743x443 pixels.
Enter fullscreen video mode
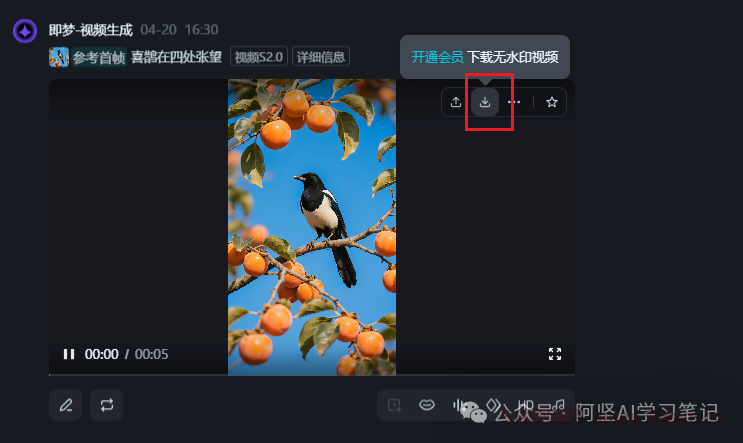click(x=555, y=354)
